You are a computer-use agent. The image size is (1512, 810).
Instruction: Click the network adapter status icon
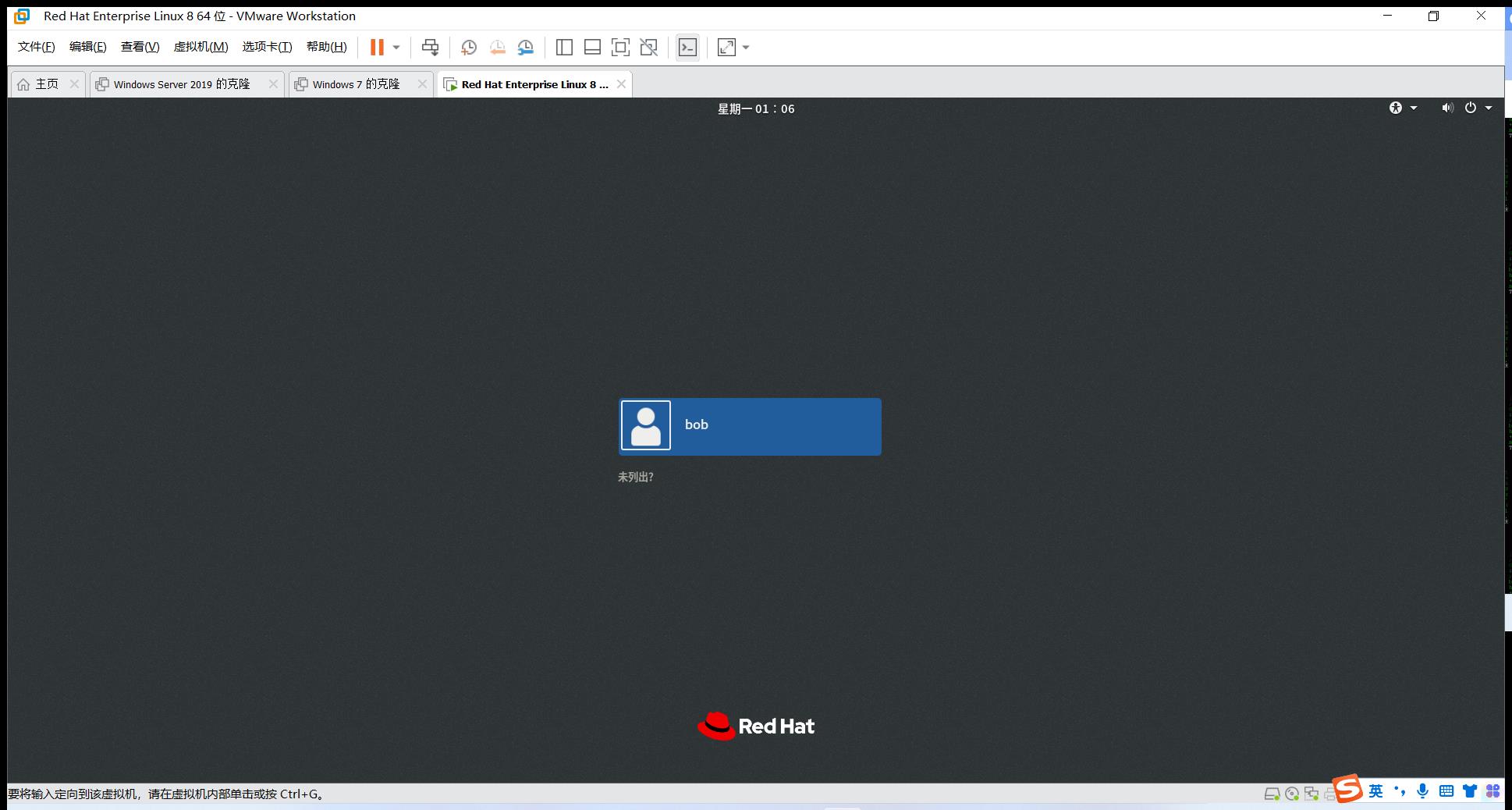point(1311,794)
